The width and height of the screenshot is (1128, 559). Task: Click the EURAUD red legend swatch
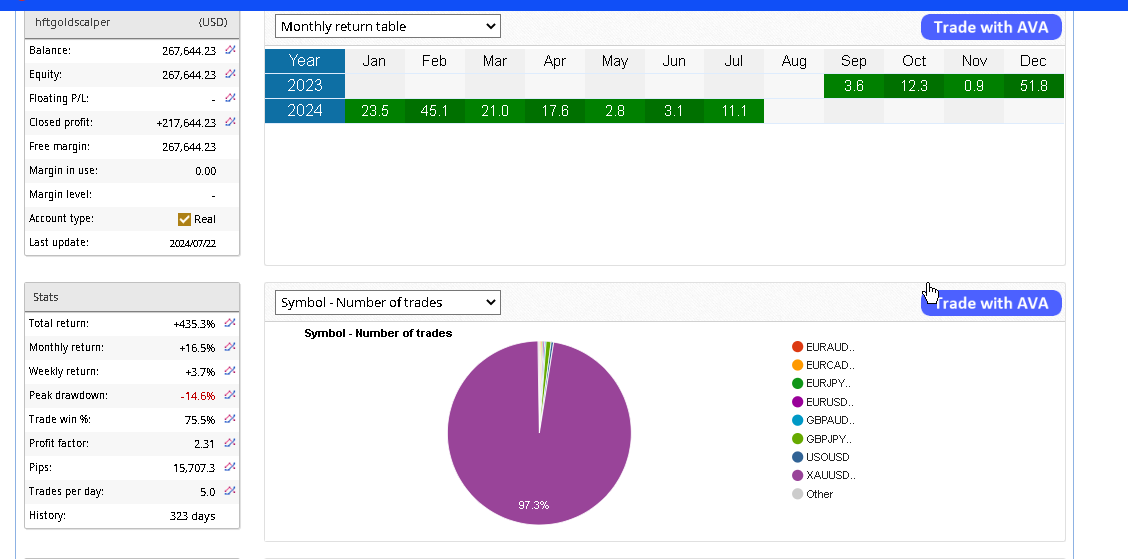[x=797, y=347]
